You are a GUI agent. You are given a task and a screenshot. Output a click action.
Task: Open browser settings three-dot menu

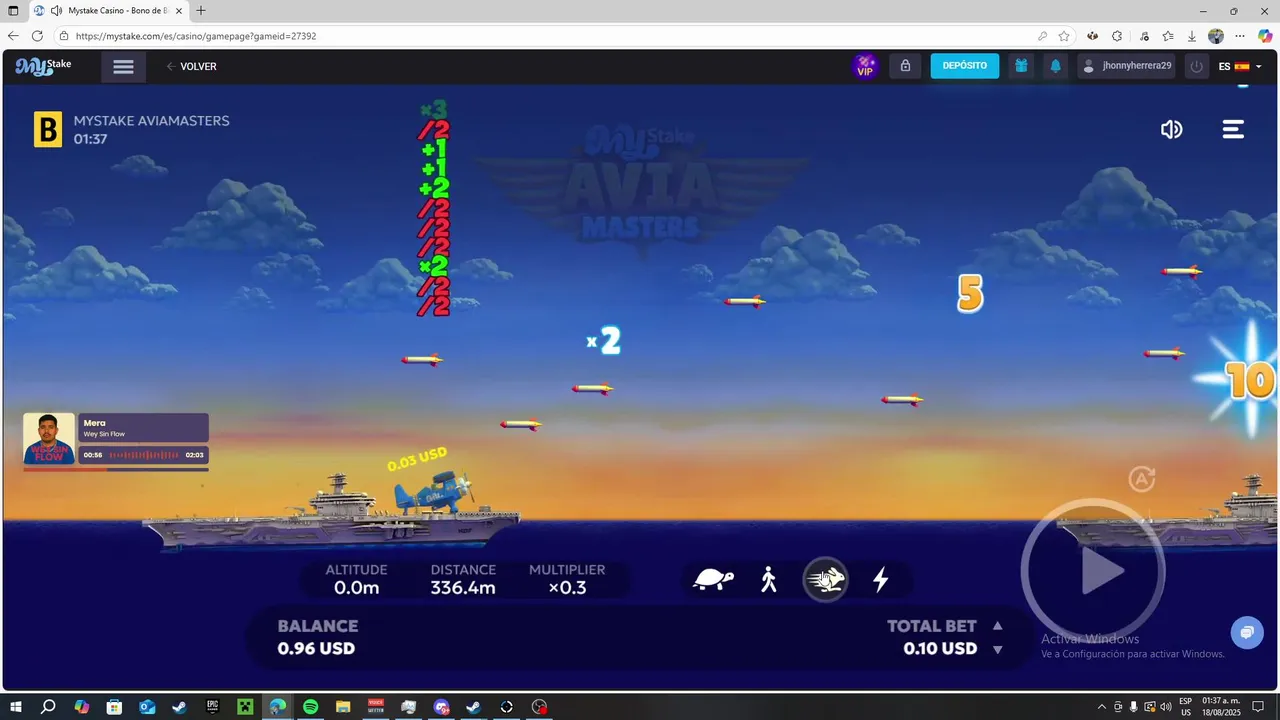point(1240,36)
